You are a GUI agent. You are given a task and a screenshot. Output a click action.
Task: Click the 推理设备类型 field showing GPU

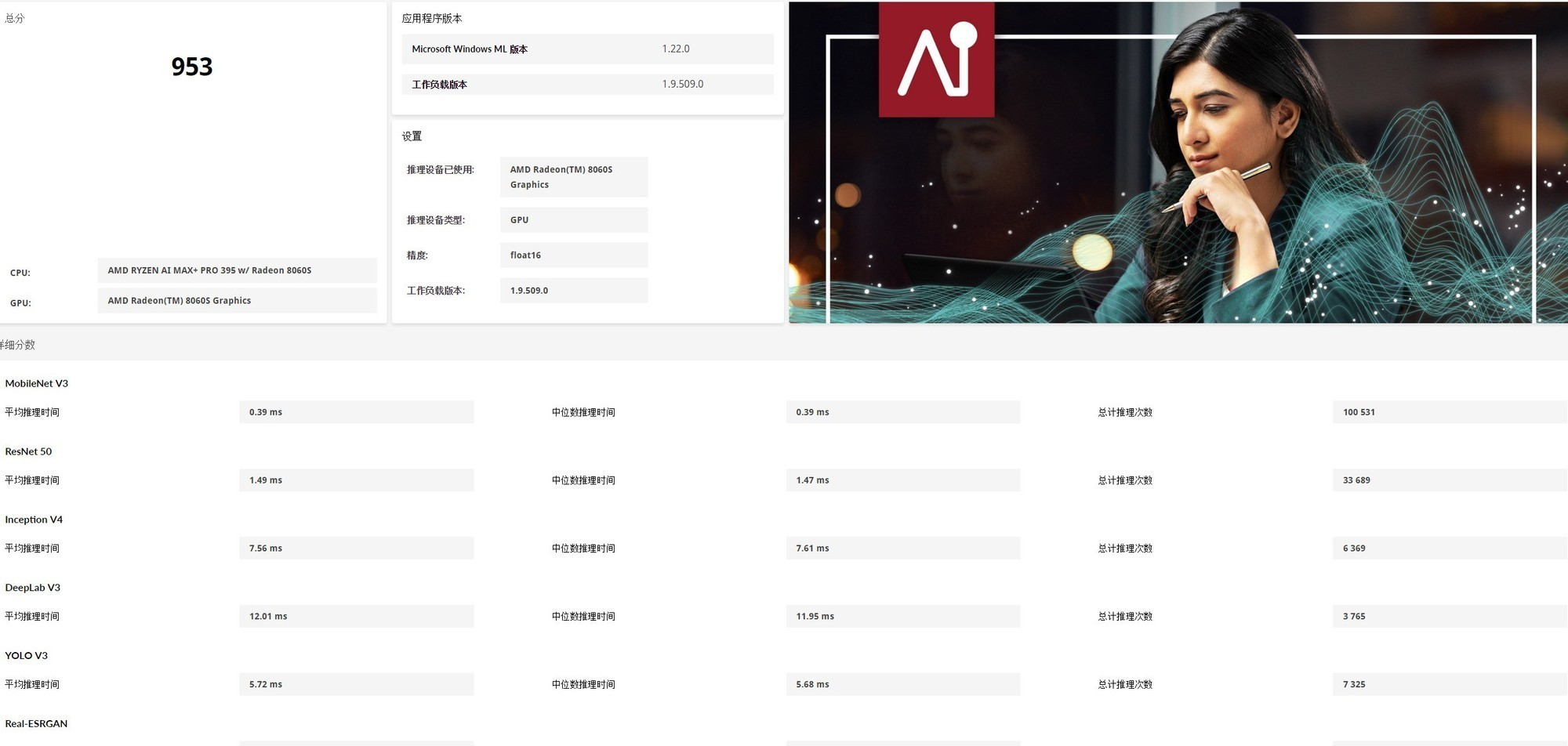coord(573,220)
